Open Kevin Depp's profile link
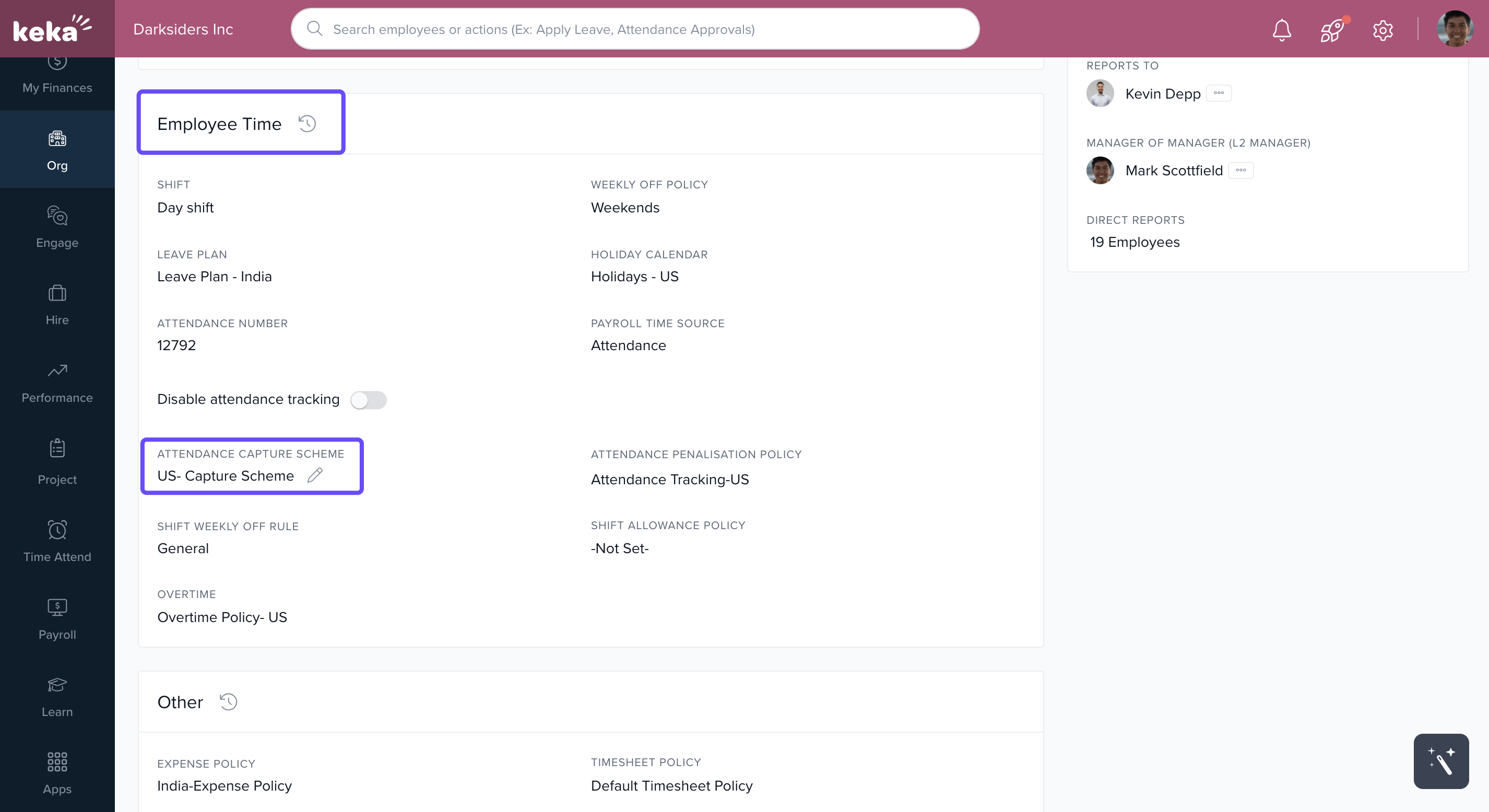Image resolution: width=1489 pixels, height=812 pixels. (x=1162, y=93)
